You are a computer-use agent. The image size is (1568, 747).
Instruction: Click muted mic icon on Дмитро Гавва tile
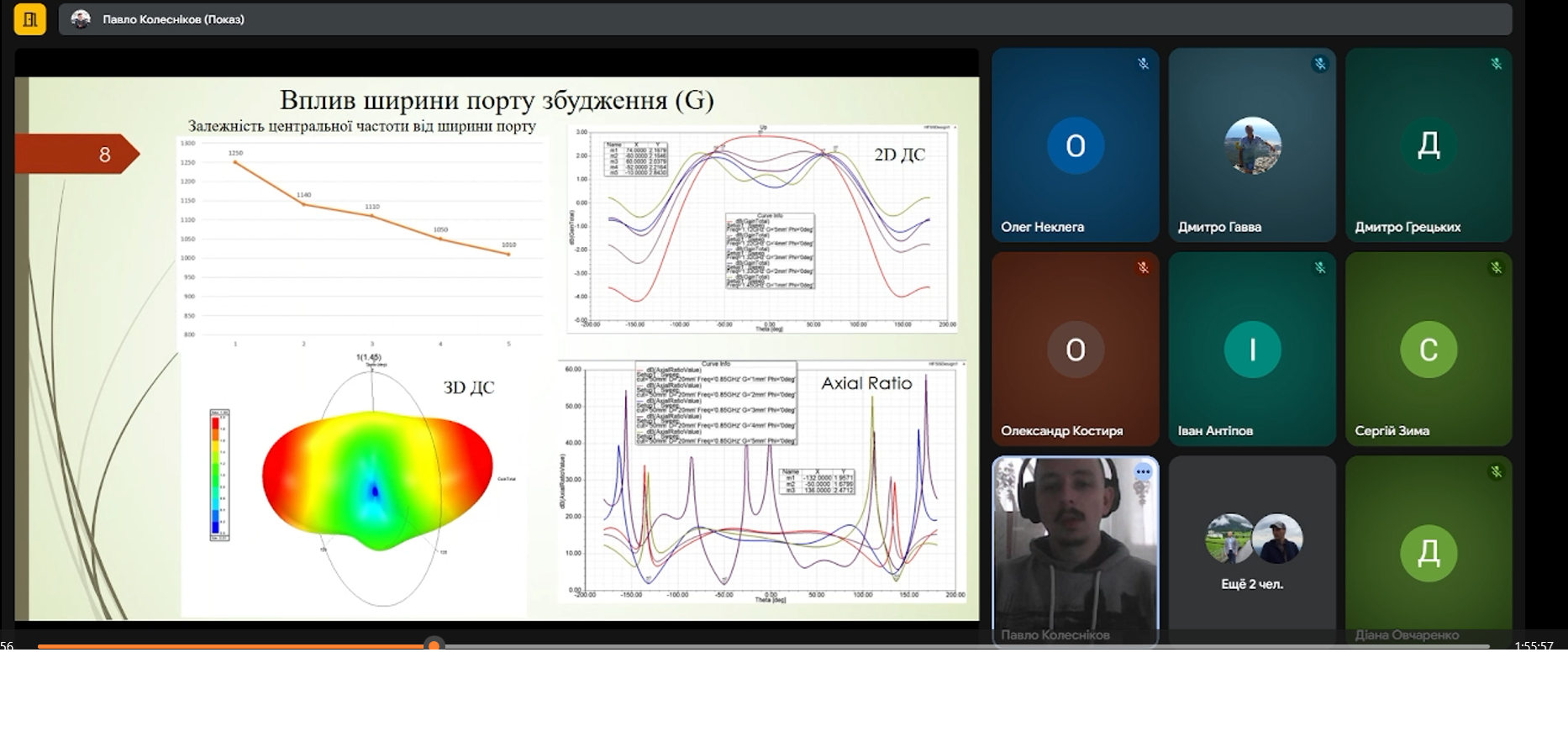point(1319,64)
